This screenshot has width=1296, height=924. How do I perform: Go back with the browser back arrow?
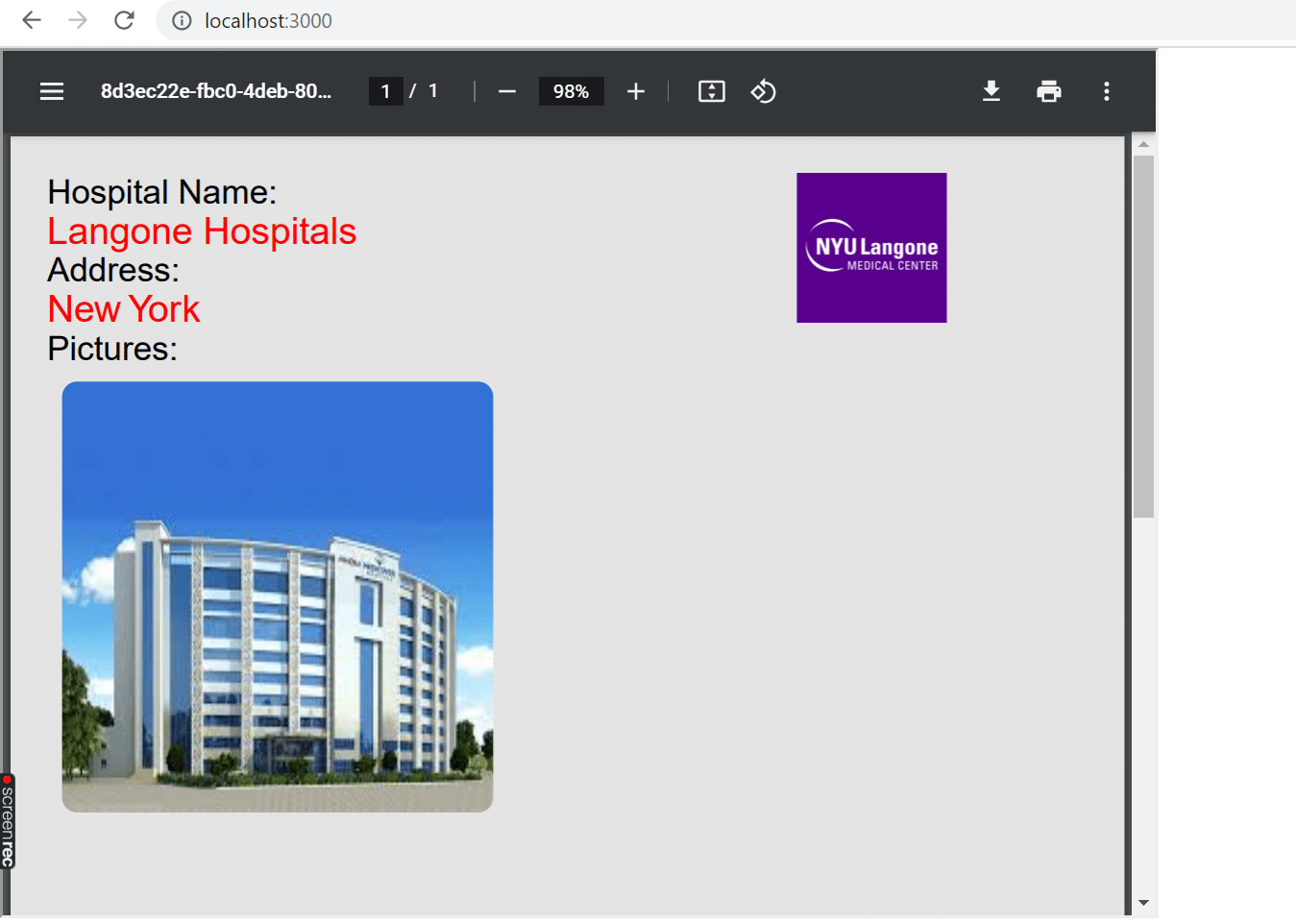tap(32, 20)
